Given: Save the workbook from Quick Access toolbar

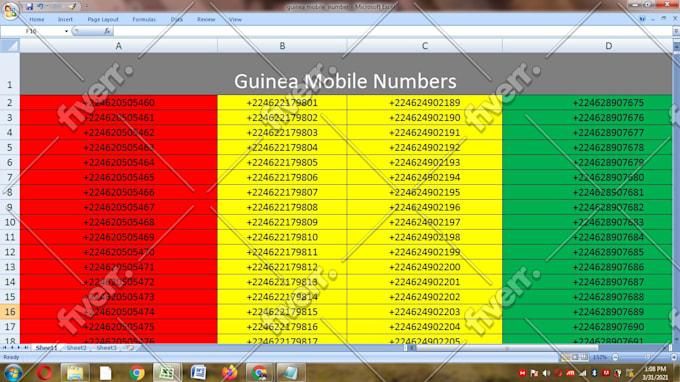Looking at the screenshot, I should 29,7.
